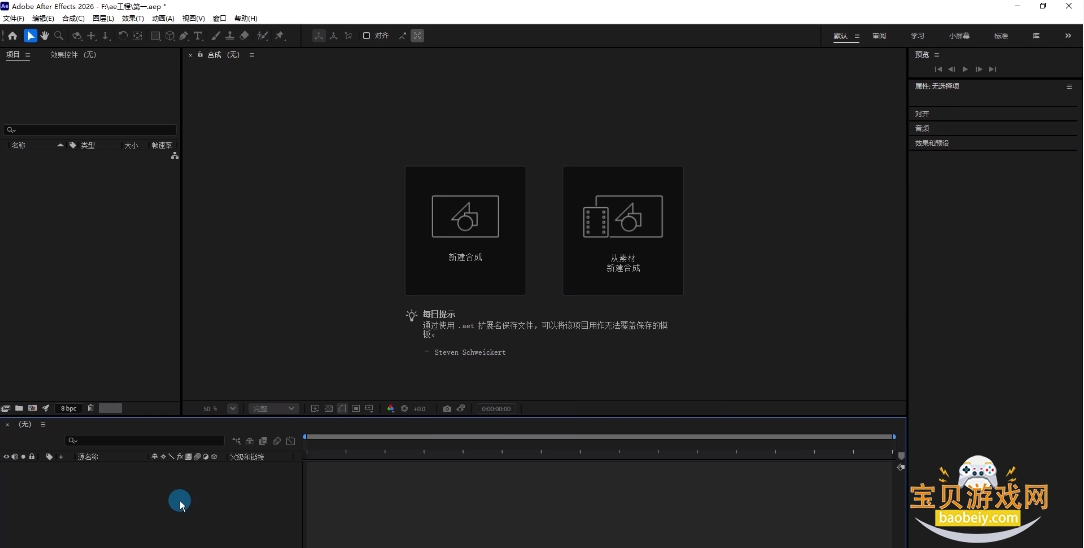Select the Selection arrow tool
This screenshot has height=548, width=1084.
tap(30, 36)
